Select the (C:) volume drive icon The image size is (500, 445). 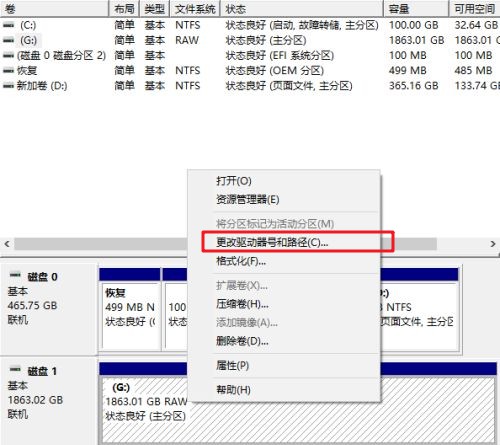[9, 25]
